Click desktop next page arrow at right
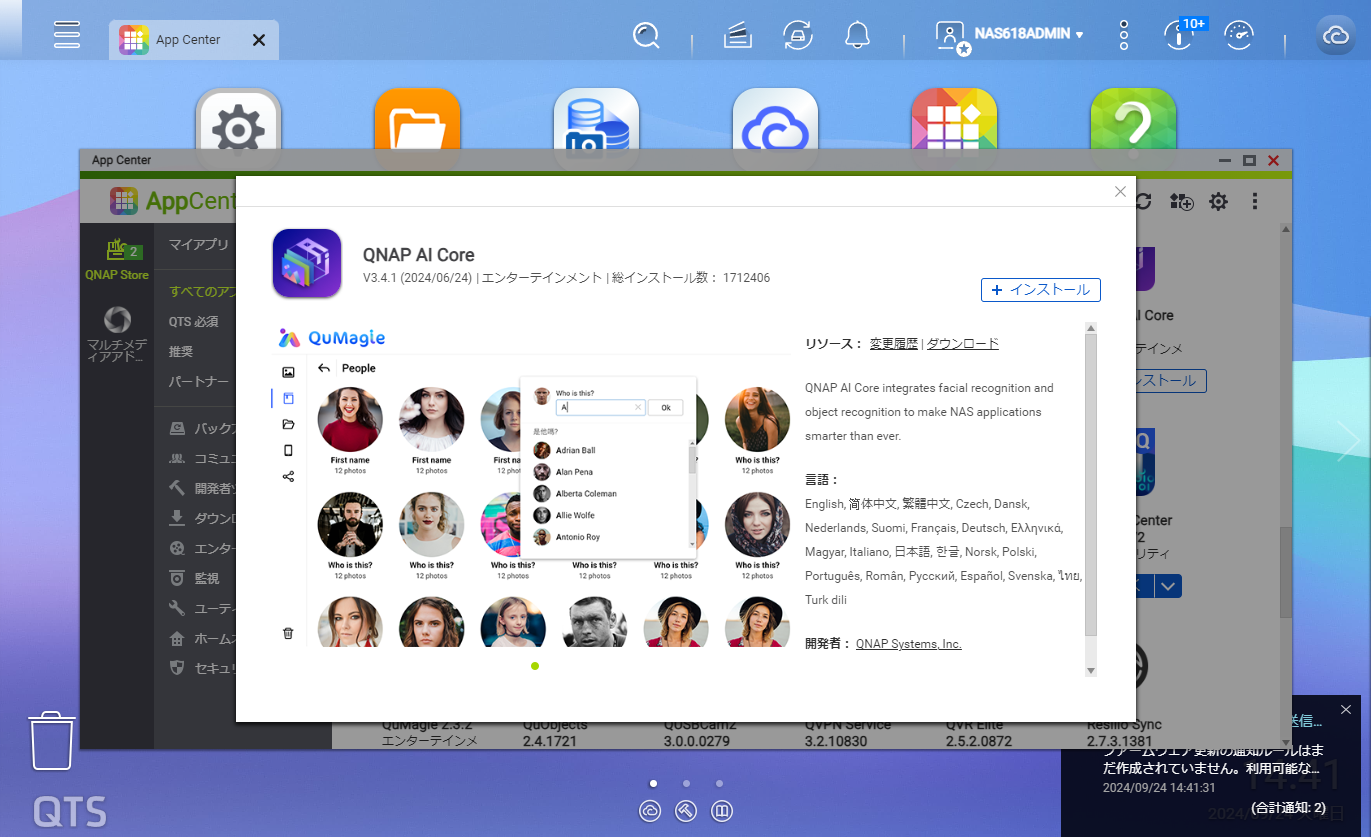1371x837 pixels. coord(1349,440)
